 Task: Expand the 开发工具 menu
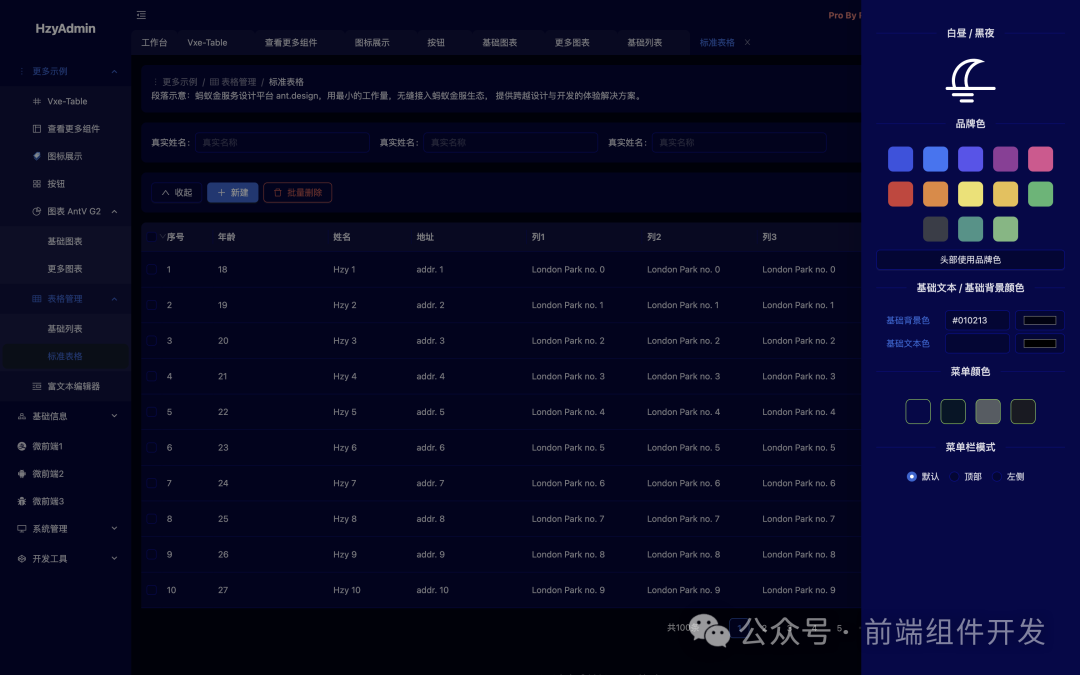point(114,559)
